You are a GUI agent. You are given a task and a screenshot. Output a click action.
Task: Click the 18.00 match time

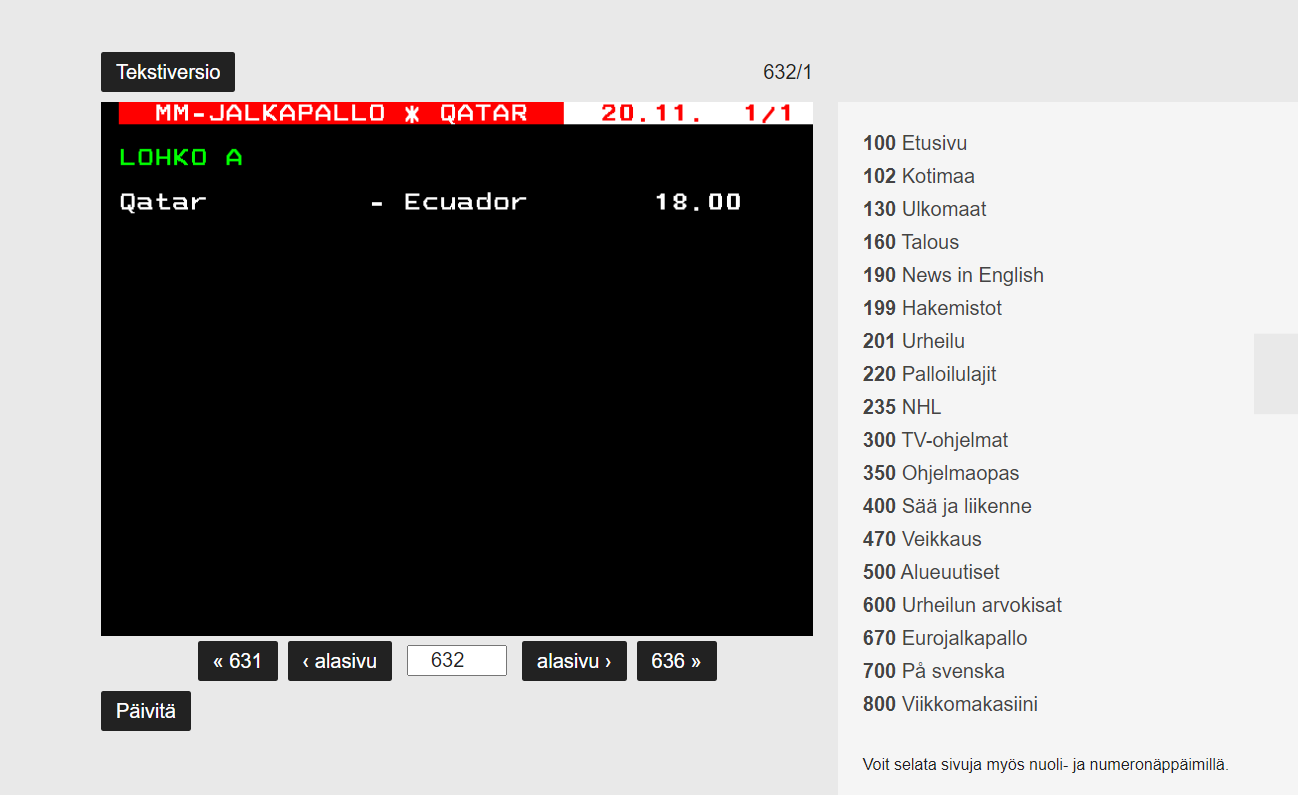click(698, 202)
